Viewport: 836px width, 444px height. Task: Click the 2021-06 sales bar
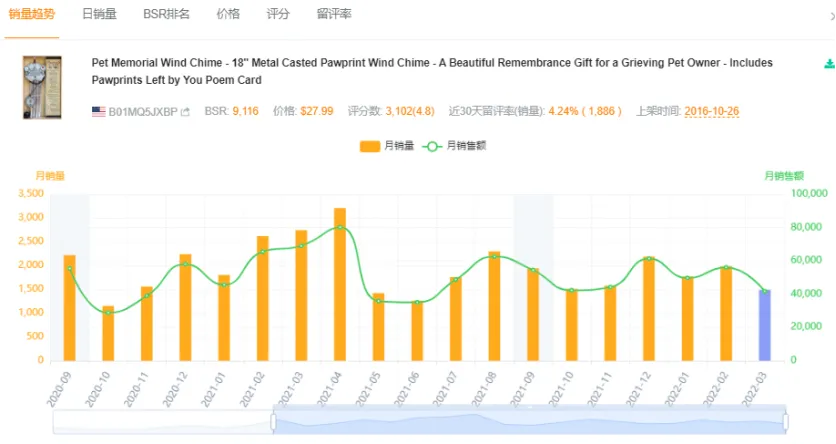tap(417, 331)
